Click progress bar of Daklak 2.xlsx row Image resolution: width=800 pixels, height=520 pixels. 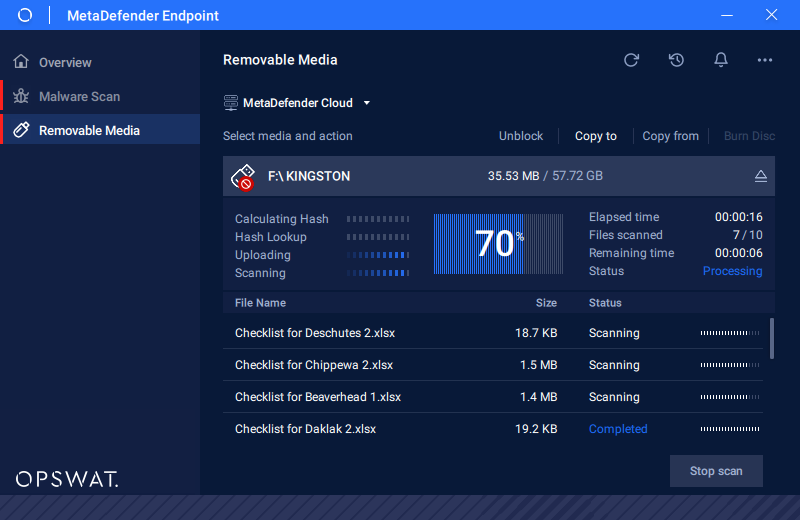click(730, 429)
